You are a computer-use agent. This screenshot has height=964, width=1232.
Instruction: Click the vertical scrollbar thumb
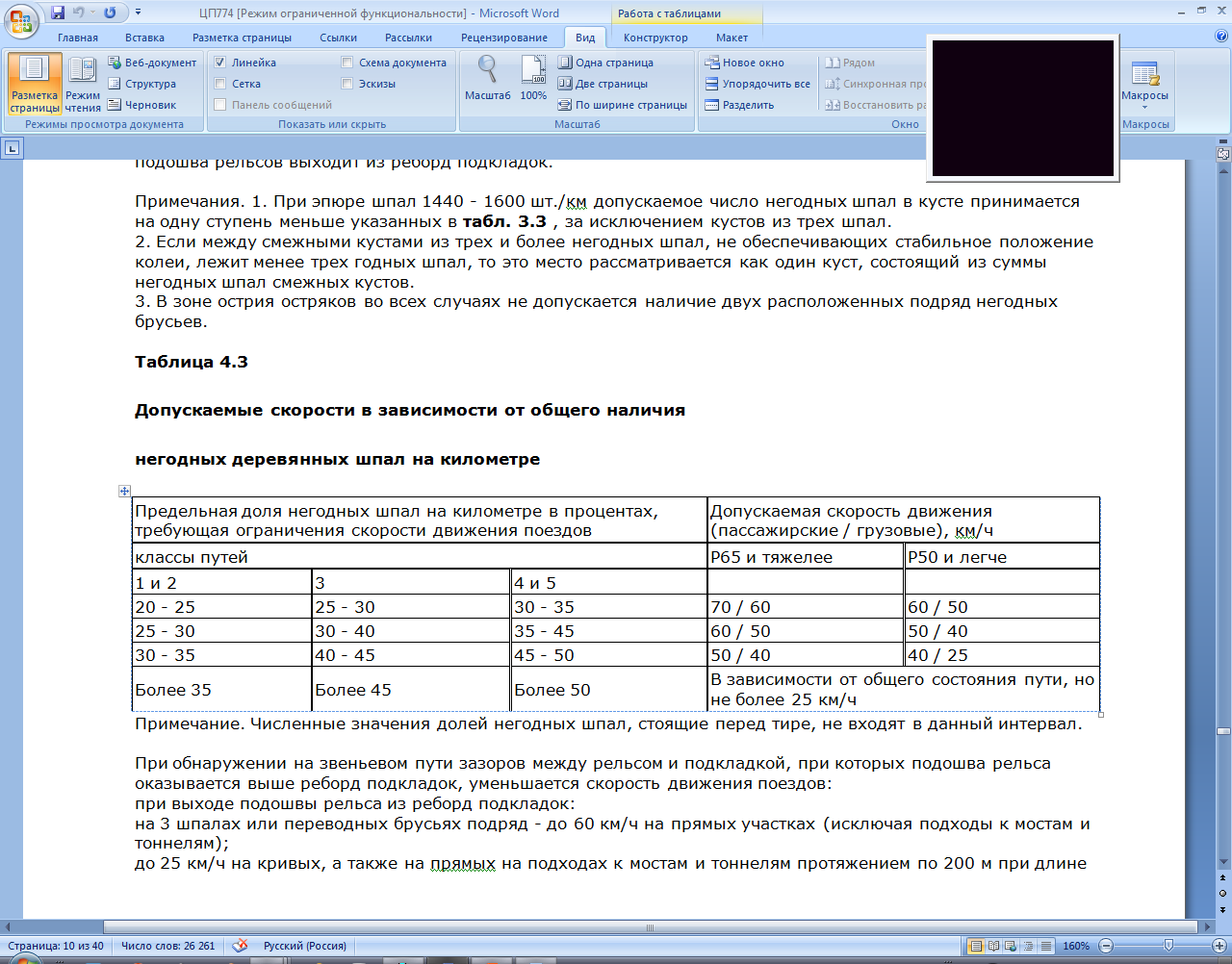[x=1223, y=731]
